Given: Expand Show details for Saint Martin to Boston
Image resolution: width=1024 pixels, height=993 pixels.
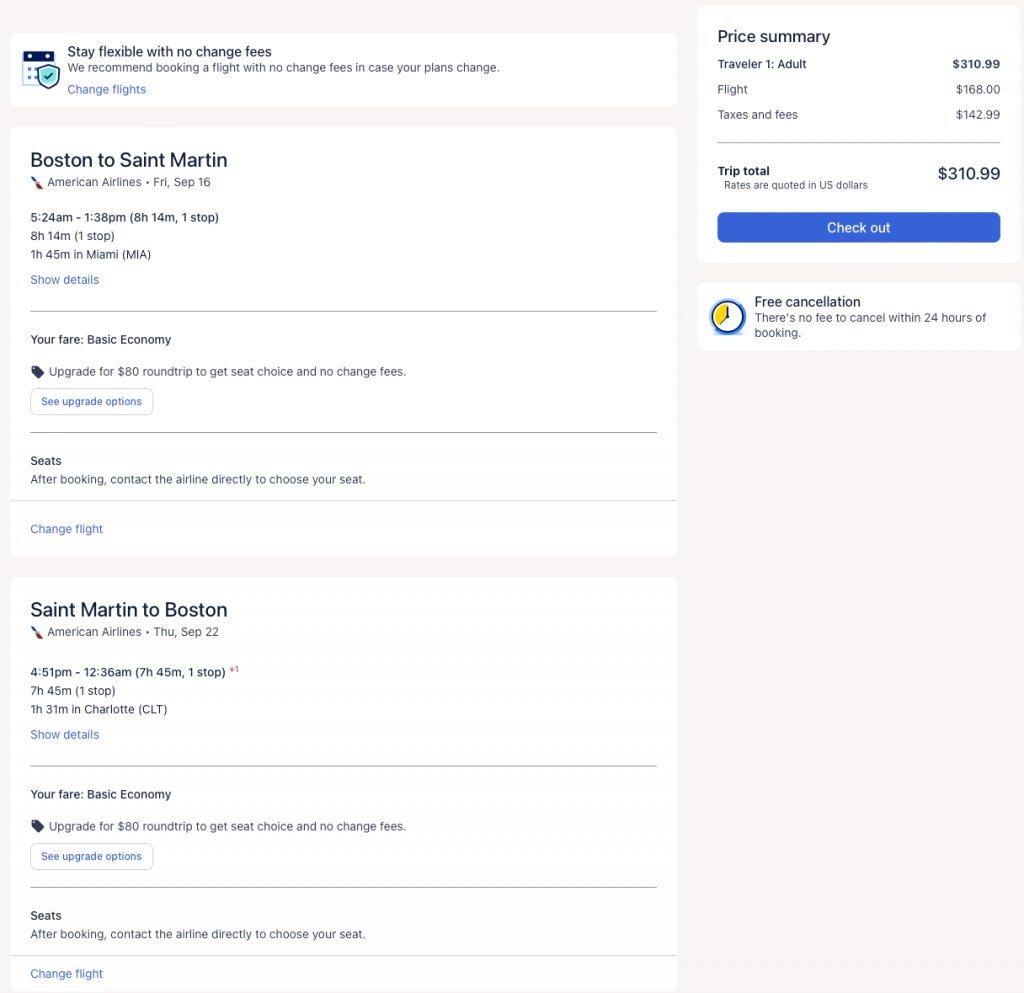Looking at the screenshot, I should tap(65, 735).
